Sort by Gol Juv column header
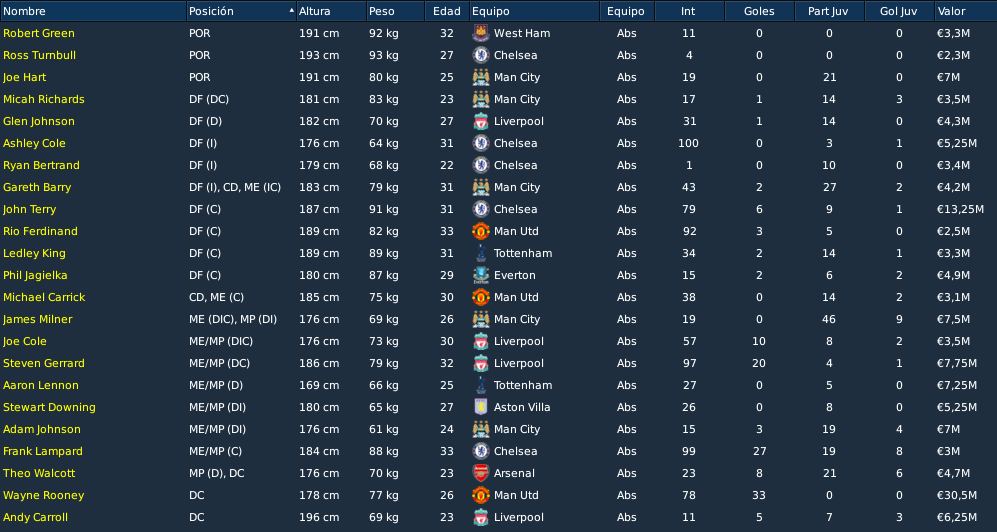The height and width of the screenshot is (532, 997). 899,11
